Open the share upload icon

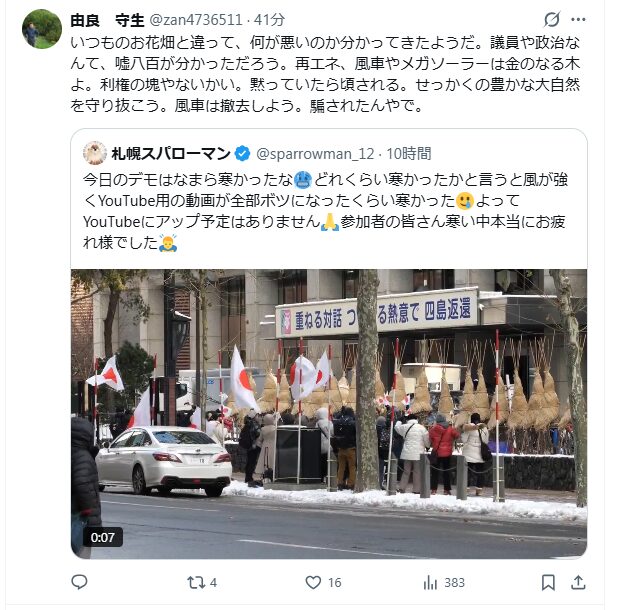(x=578, y=583)
